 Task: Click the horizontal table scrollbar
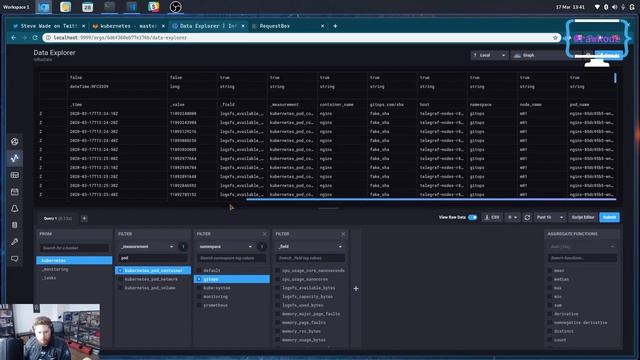pos(431,200)
